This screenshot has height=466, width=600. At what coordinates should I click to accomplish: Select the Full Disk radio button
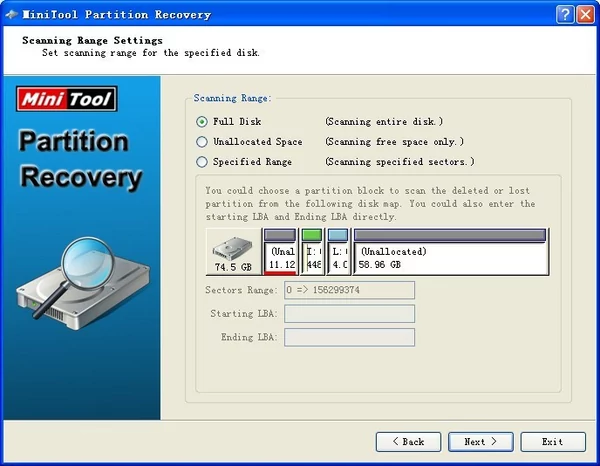[202, 122]
